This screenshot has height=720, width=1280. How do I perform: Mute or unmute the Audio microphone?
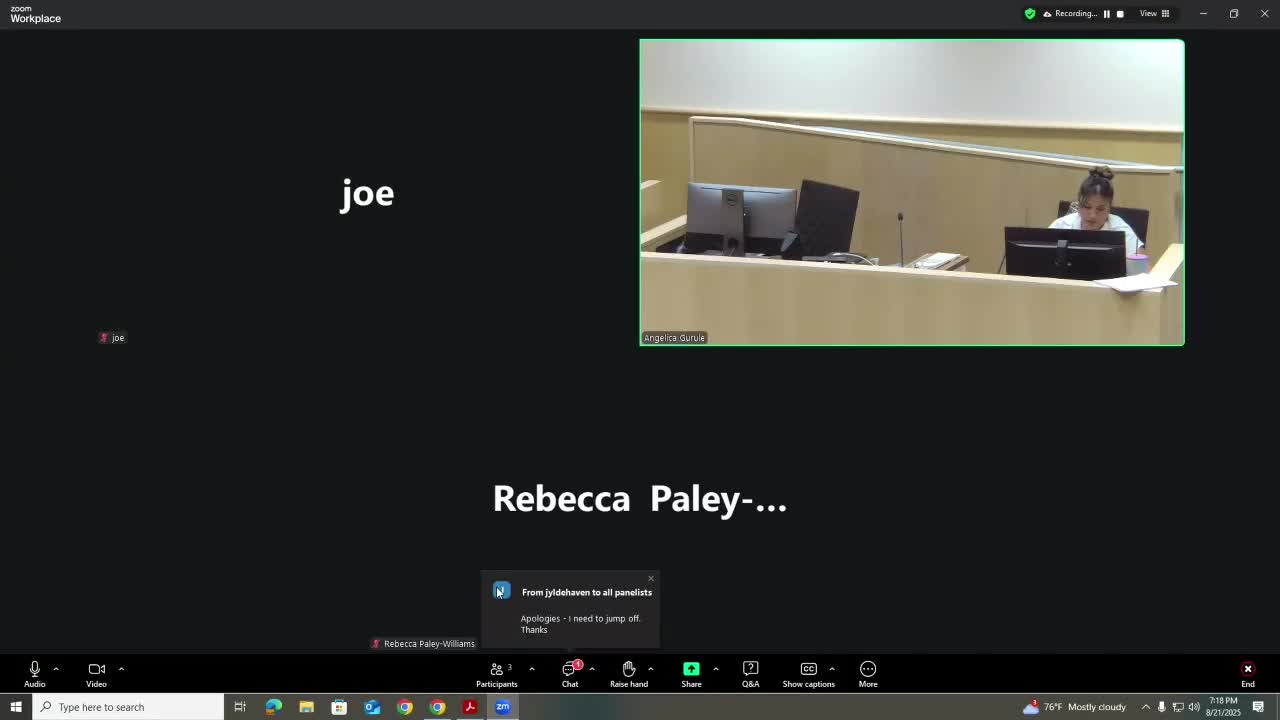35,674
